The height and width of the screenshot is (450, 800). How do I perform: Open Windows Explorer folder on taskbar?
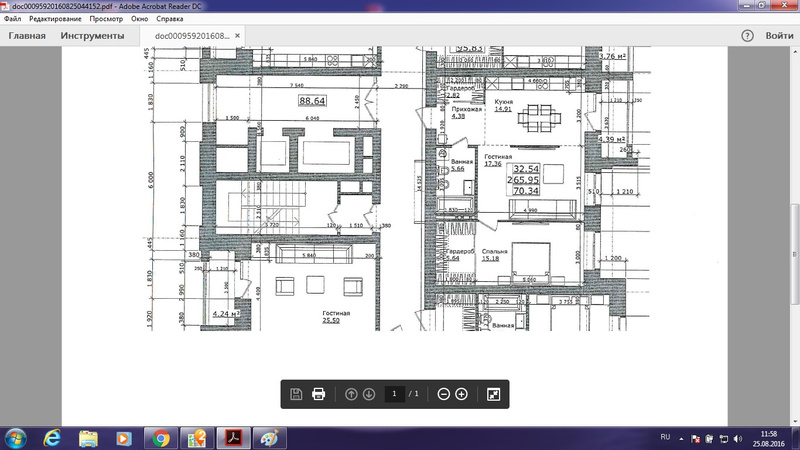pos(88,439)
